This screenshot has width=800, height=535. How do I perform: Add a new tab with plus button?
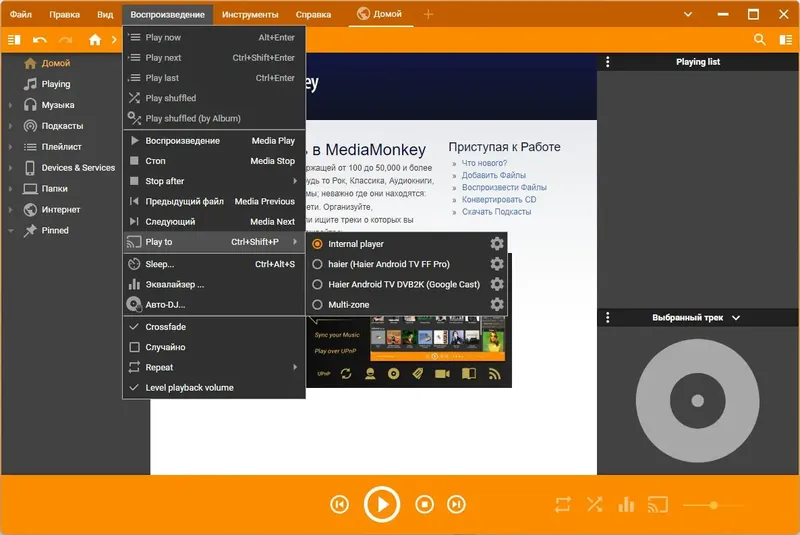428,14
